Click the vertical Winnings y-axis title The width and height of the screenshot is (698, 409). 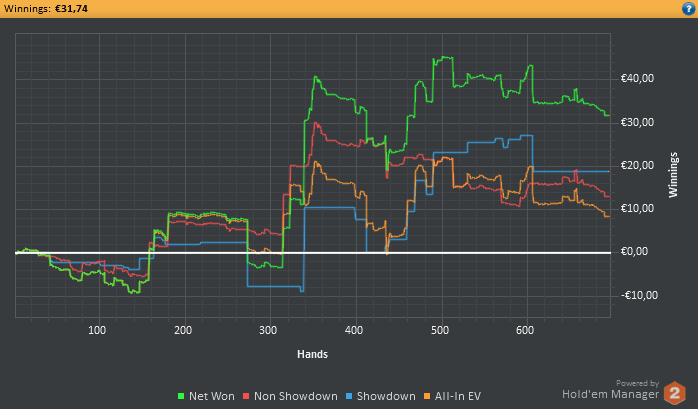click(x=673, y=175)
